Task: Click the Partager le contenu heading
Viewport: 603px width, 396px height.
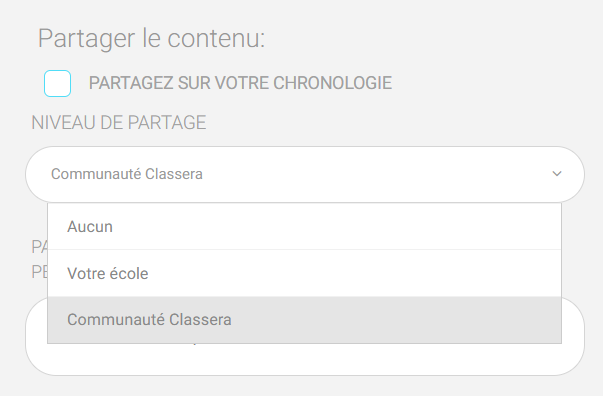Action: click(152, 38)
